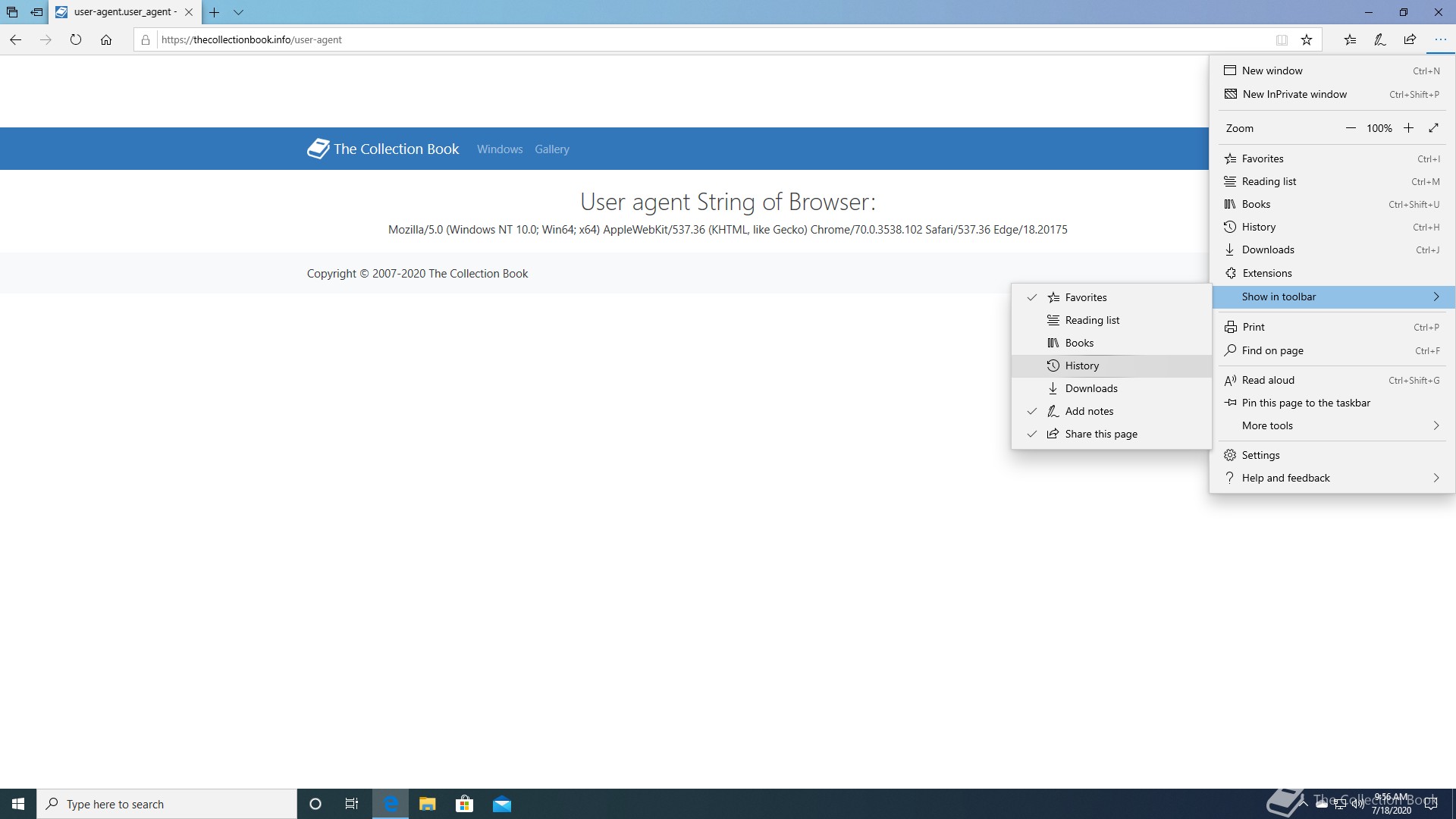This screenshot has height=819, width=1456.
Task: Open Task View in taskbar
Action: pyautogui.click(x=352, y=804)
